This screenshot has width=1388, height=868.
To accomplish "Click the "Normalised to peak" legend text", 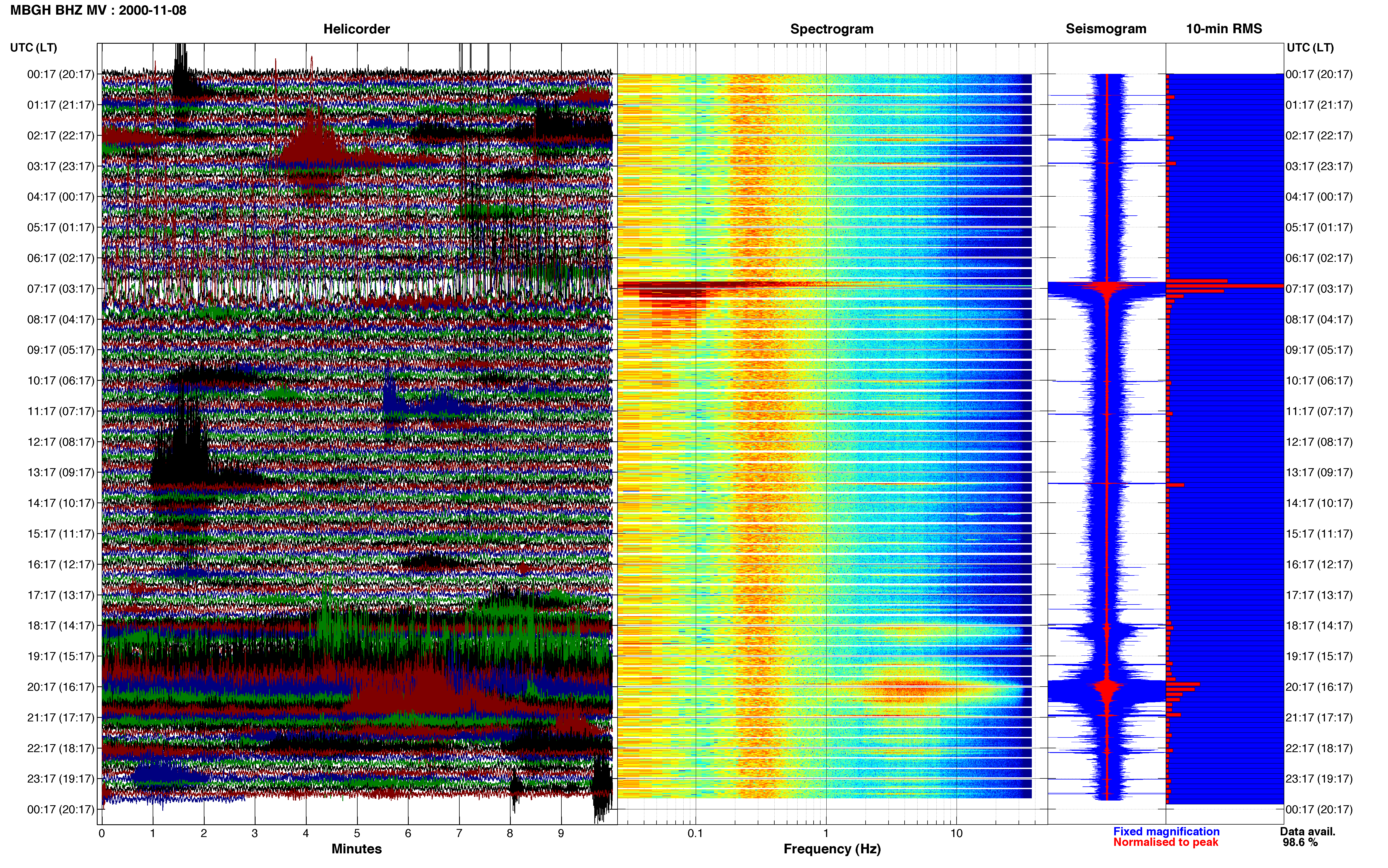I will 1165,842.
